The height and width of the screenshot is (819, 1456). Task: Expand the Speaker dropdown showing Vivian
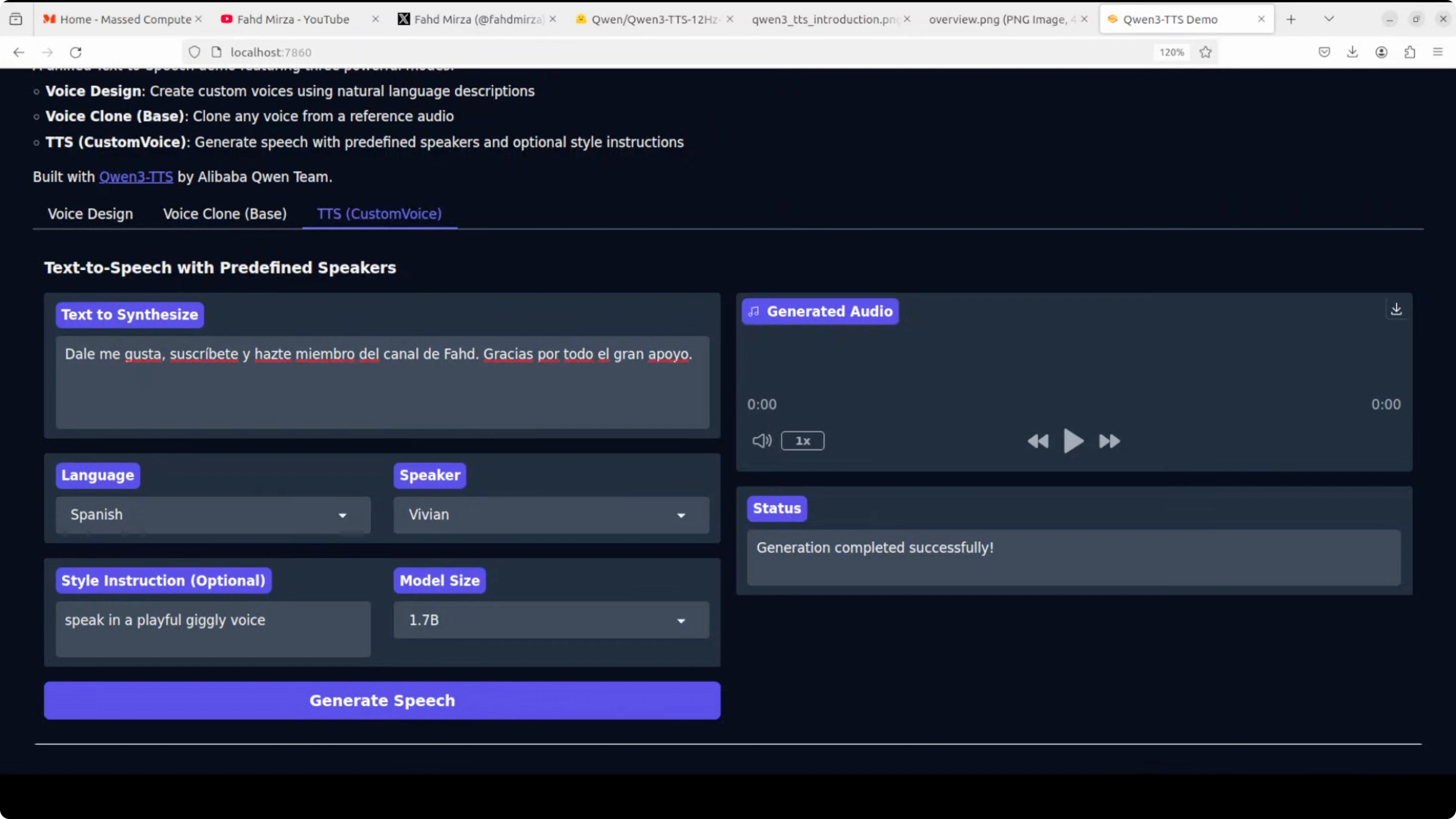click(550, 515)
